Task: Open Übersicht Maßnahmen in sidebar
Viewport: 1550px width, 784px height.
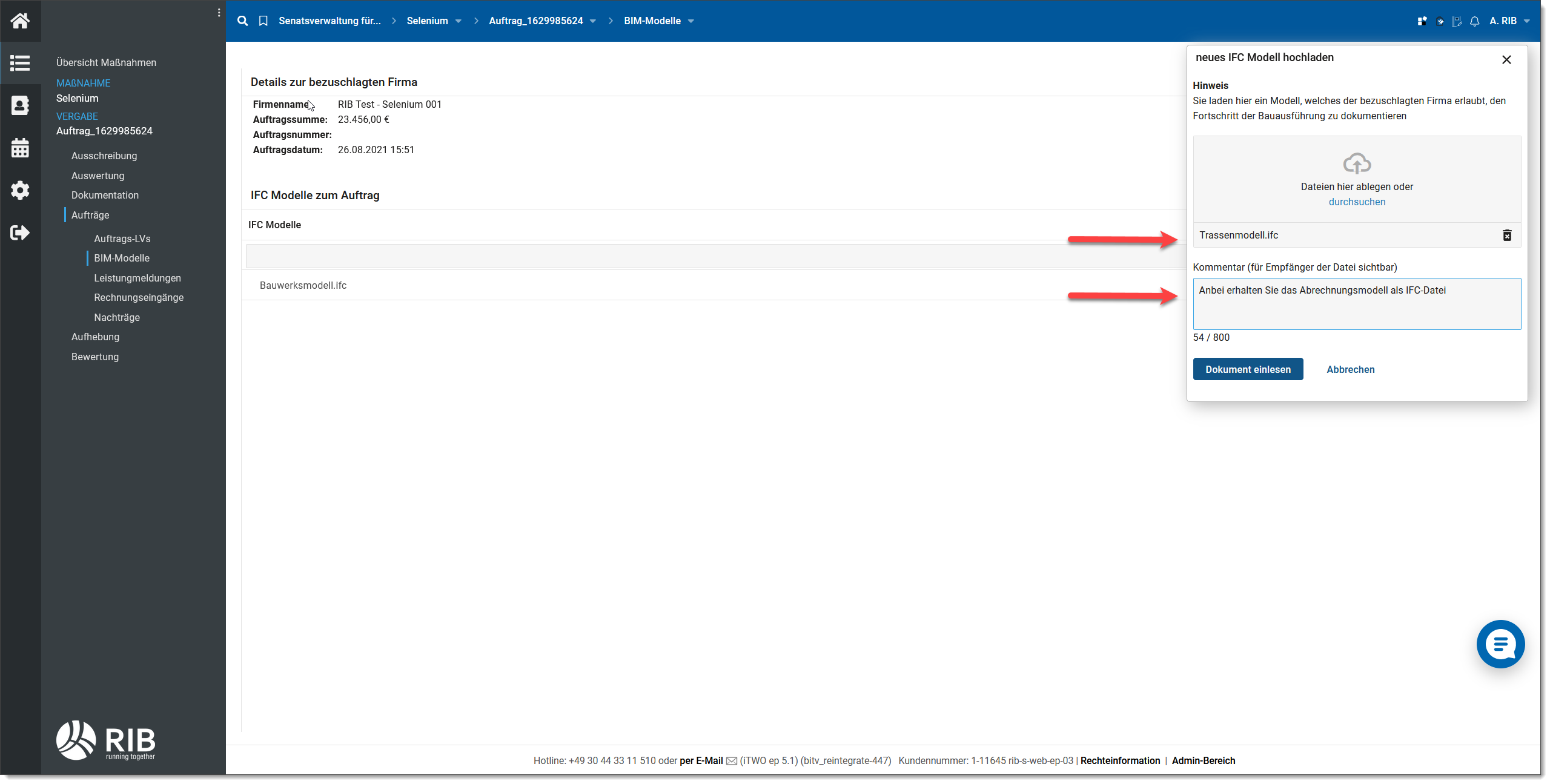Action: (106, 62)
